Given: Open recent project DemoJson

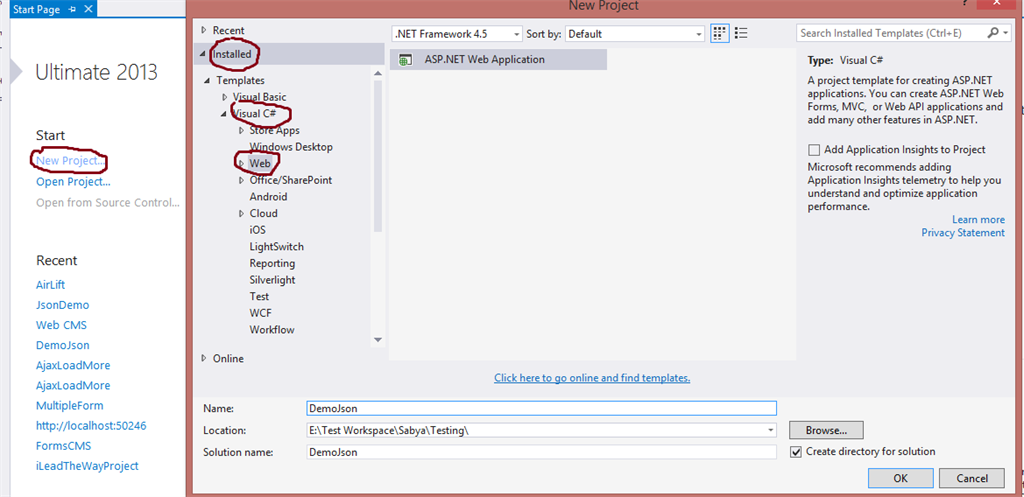Looking at the screenshot, I should tap(63, 345).
